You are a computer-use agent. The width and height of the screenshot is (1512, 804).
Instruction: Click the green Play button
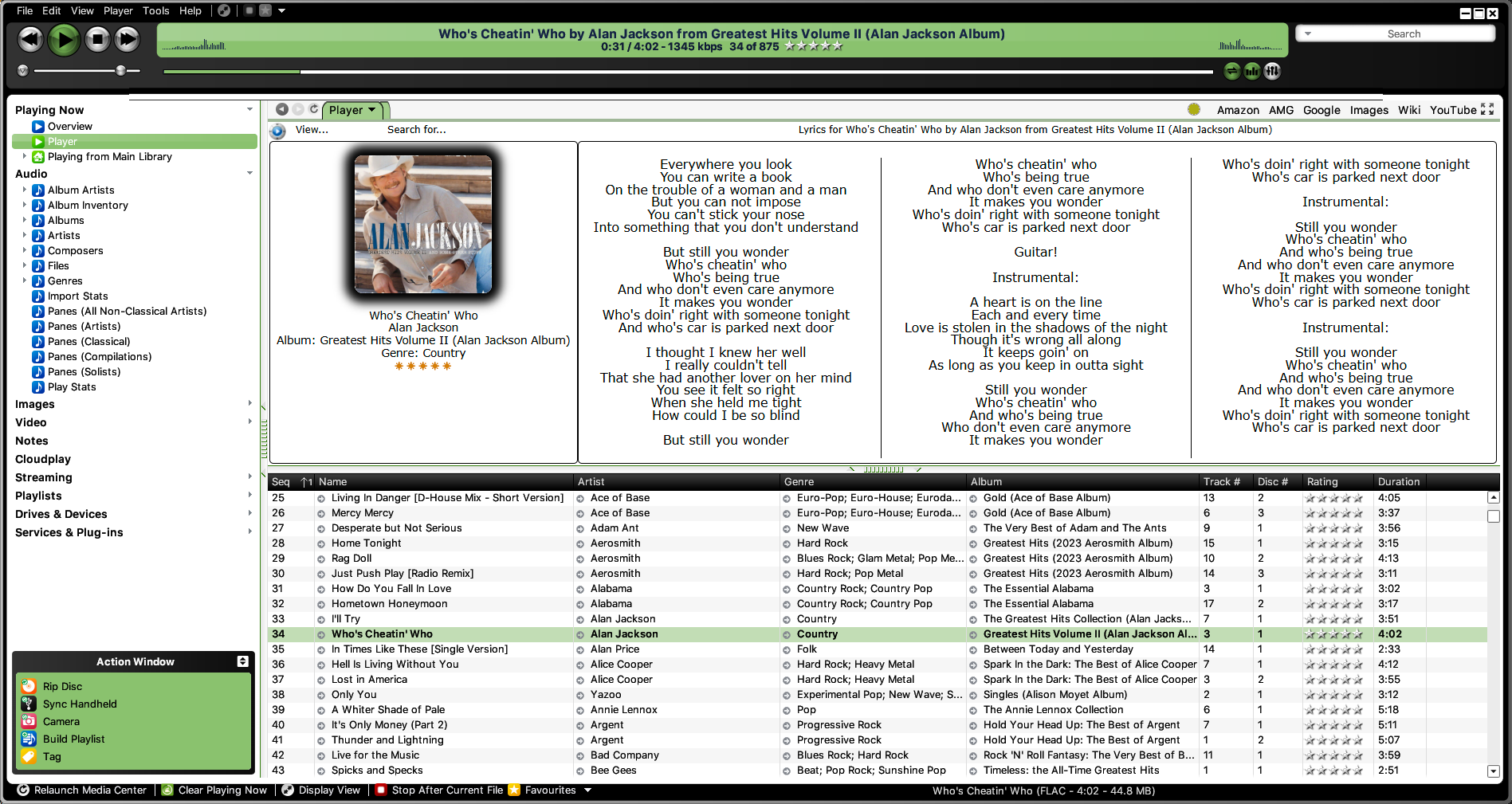[64, 39]
